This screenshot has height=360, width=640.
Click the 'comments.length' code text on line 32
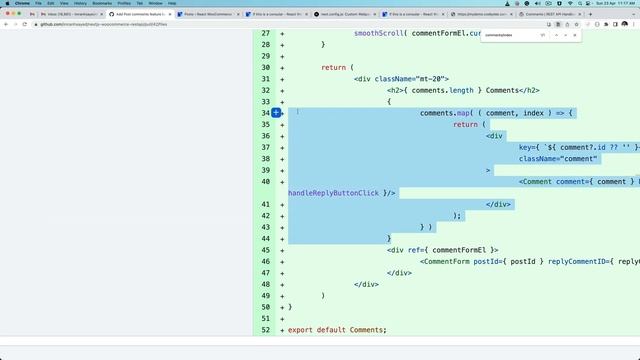pos(442,90)
